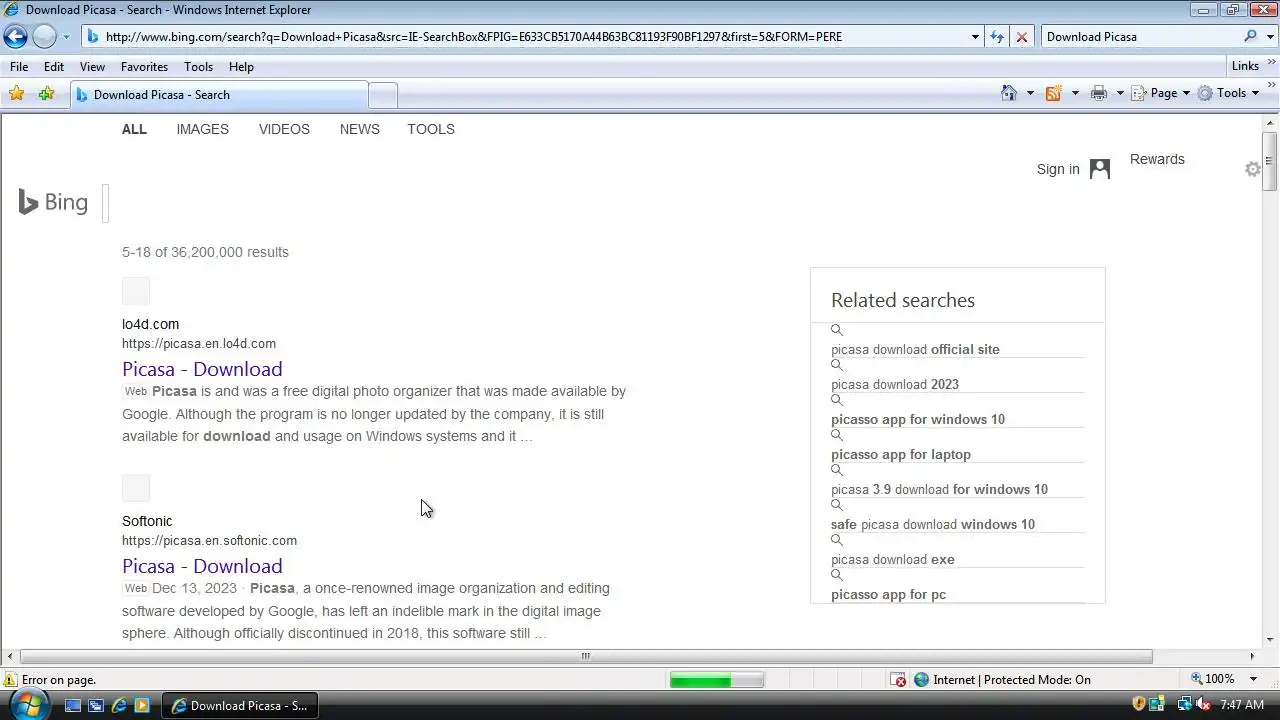Open the Rewards link

pos(1157,159)
